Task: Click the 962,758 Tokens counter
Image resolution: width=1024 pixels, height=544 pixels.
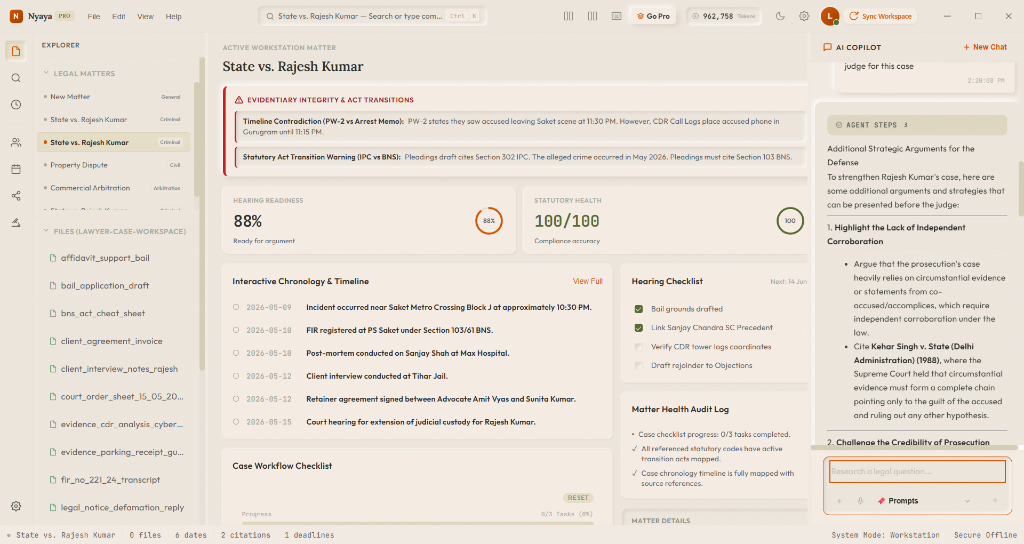Action: click(x=724, y=16)
